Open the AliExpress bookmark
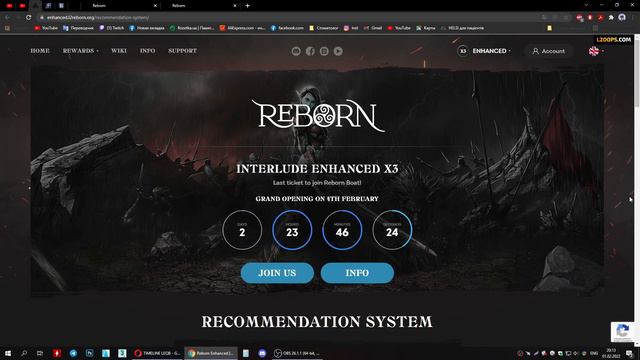640x360 pixels. [242, 28]
